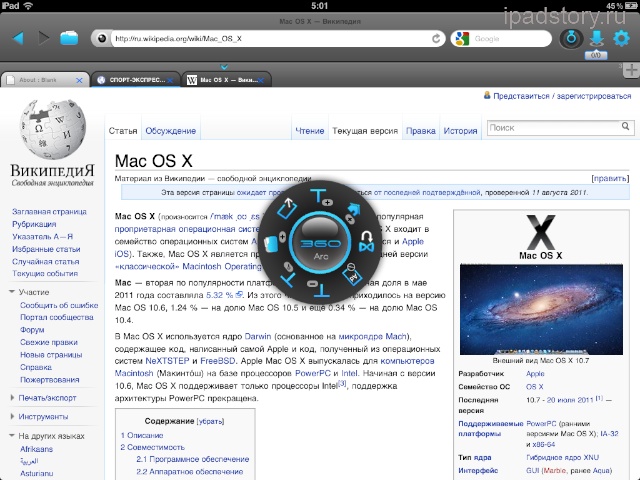640x480 pixels.
Task: Go forward with the grey forward arrow
Action: click(43, 38)
